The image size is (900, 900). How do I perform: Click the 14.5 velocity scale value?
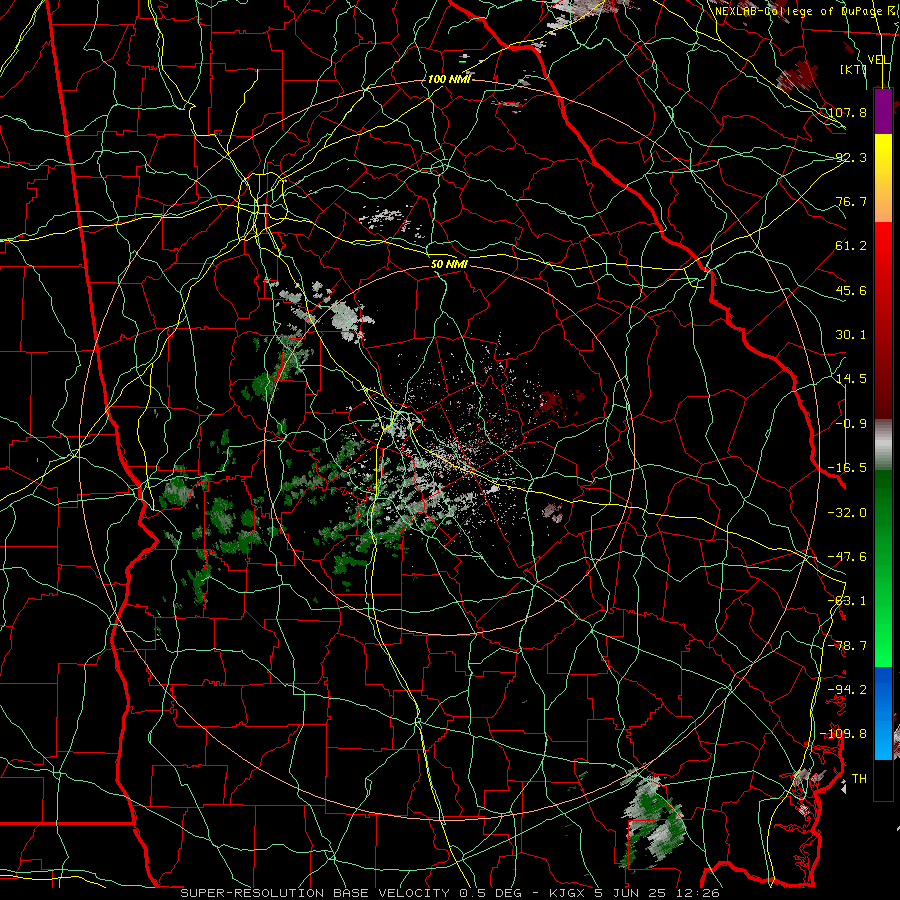click(x=851, y=379)
